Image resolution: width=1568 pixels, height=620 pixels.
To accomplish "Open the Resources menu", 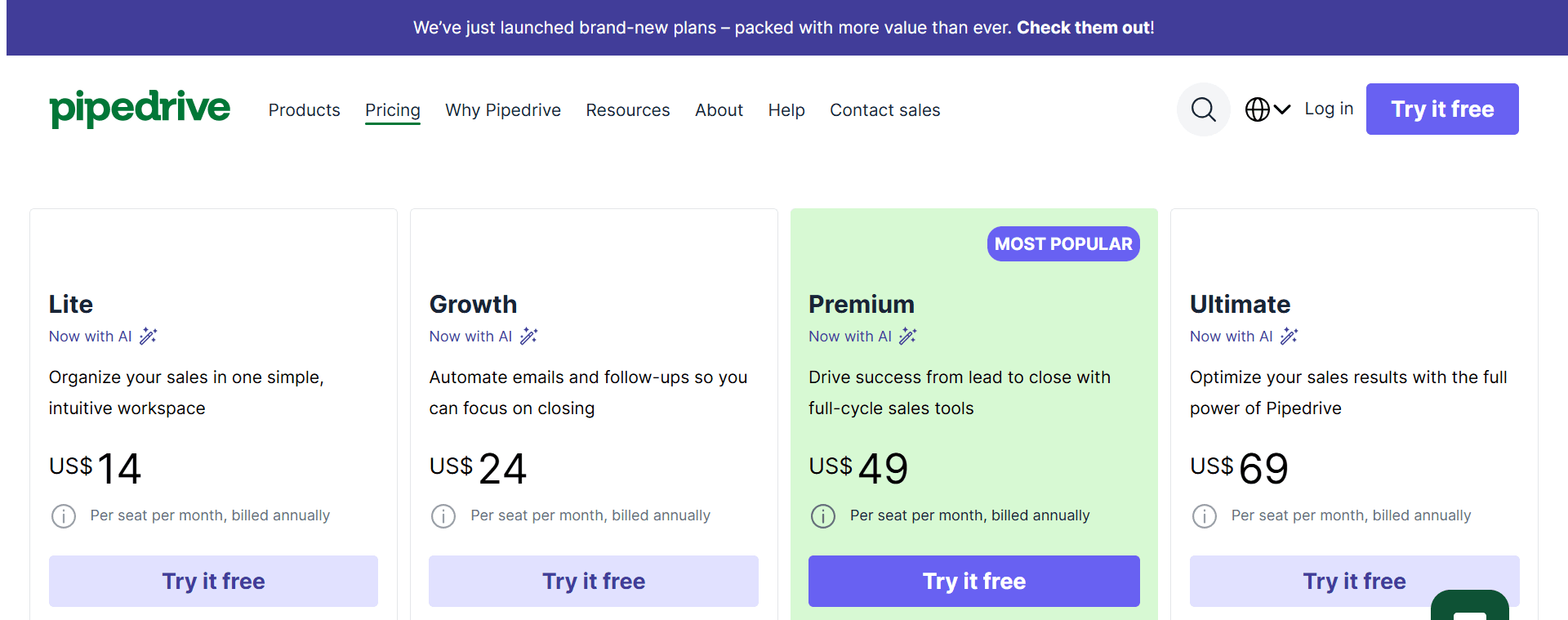I will (x=627, y=110).
